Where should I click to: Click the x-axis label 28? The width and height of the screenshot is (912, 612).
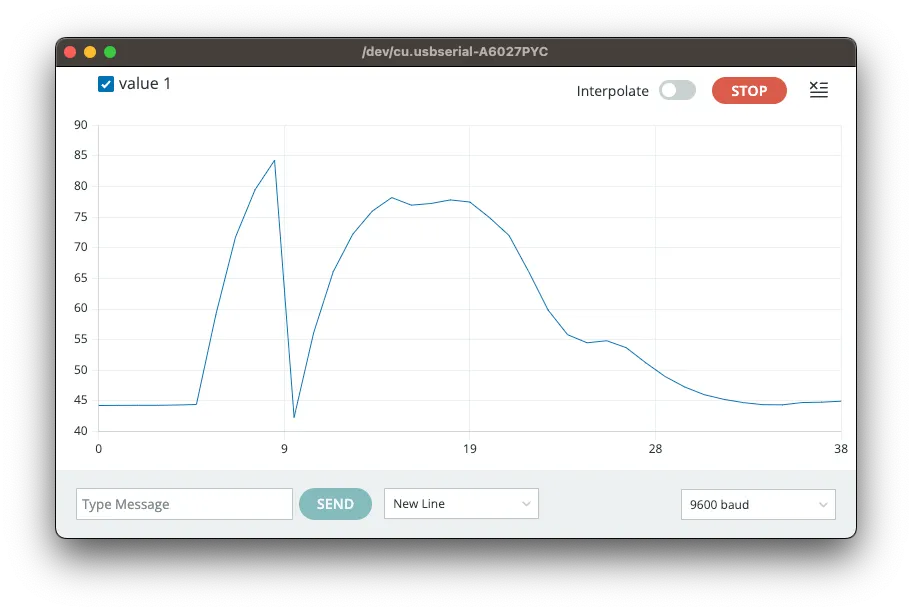(x=655, y=449)
